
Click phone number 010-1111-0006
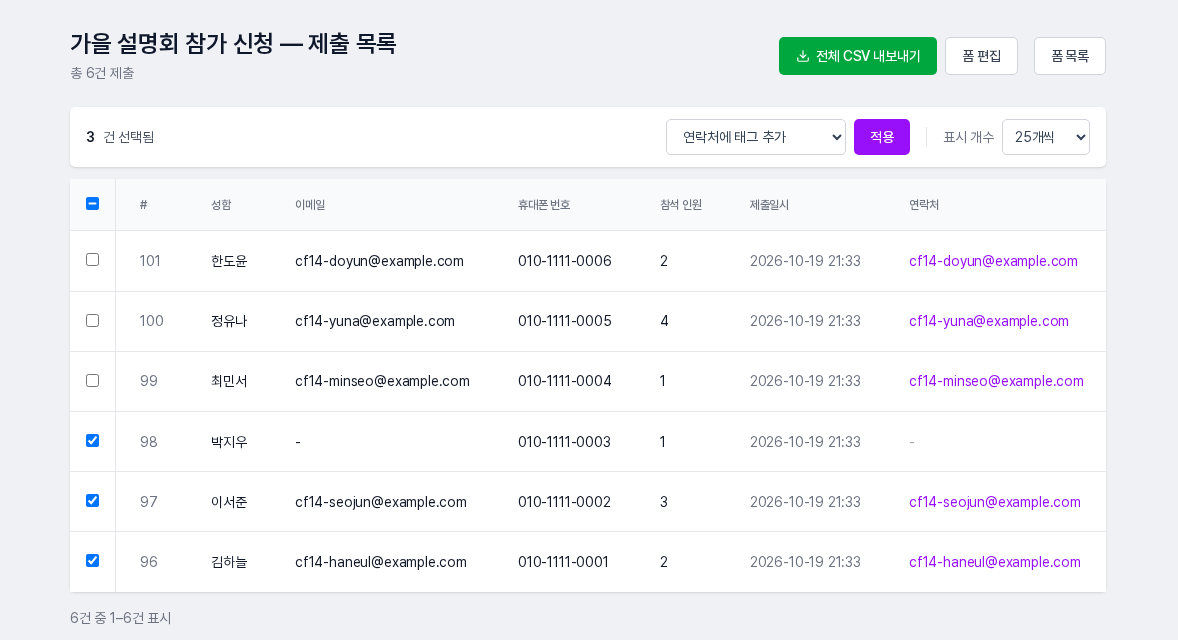pyautogui.click(x=565, y=261)
